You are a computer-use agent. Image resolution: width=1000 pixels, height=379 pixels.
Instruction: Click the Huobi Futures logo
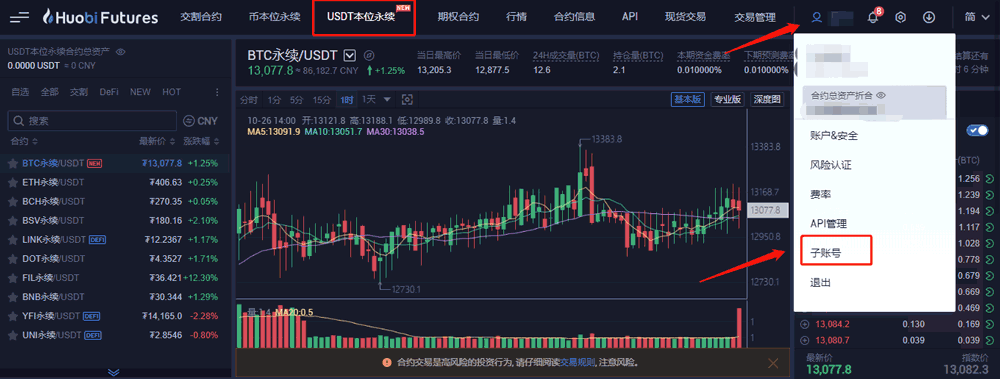100,17
